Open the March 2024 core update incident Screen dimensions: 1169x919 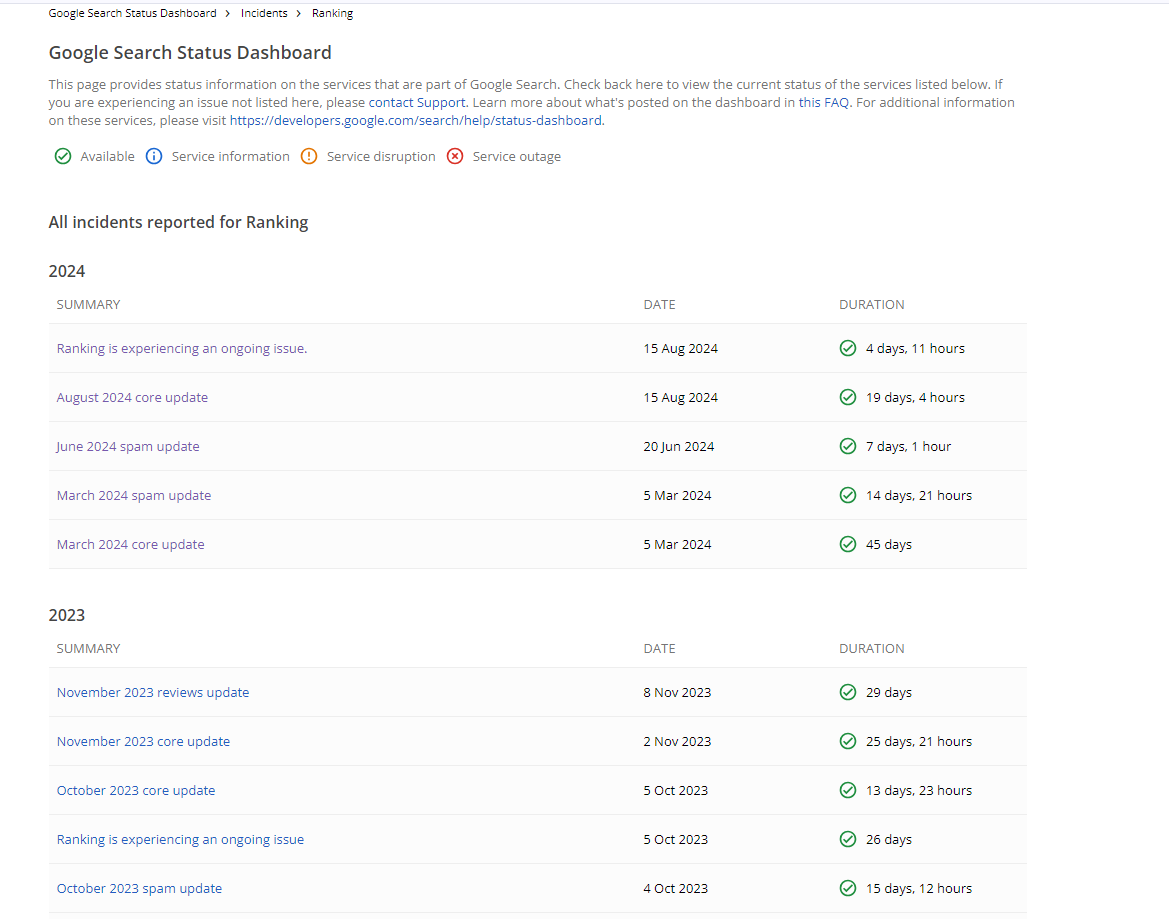click(130, 544)
